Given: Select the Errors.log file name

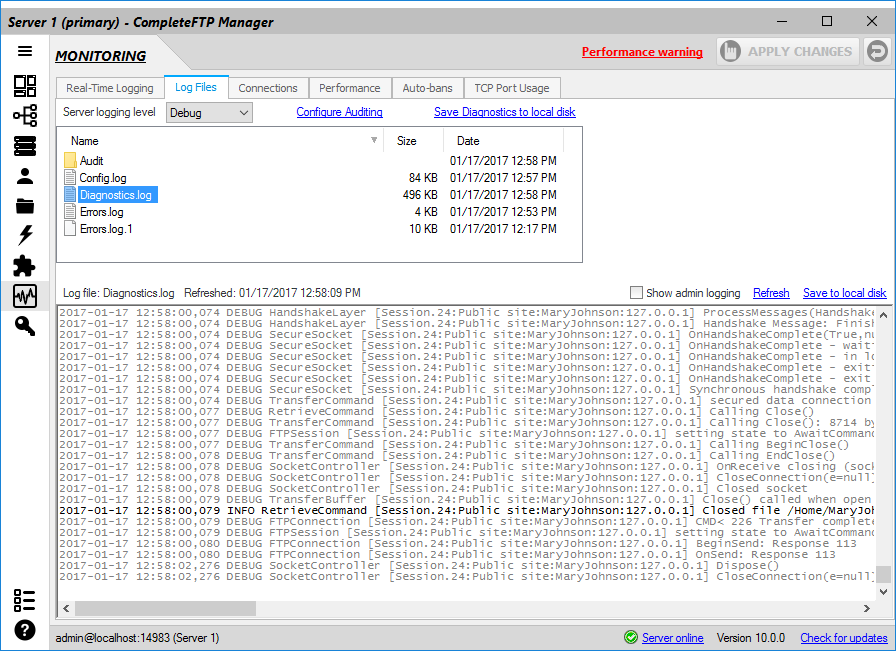Looking at the screenshot, I should (x=102, y=212).
